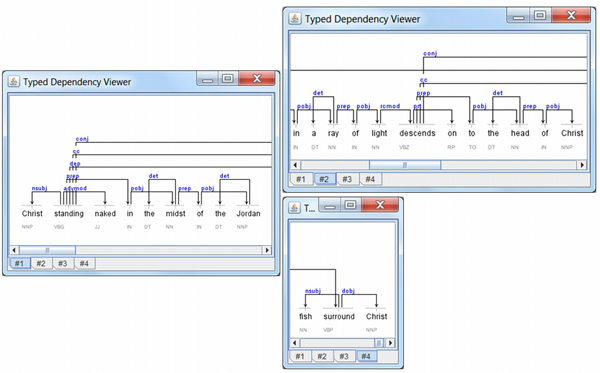Maximize the small bottom viewer window
This screenshot has height=373, width=600.
point(350,205)
